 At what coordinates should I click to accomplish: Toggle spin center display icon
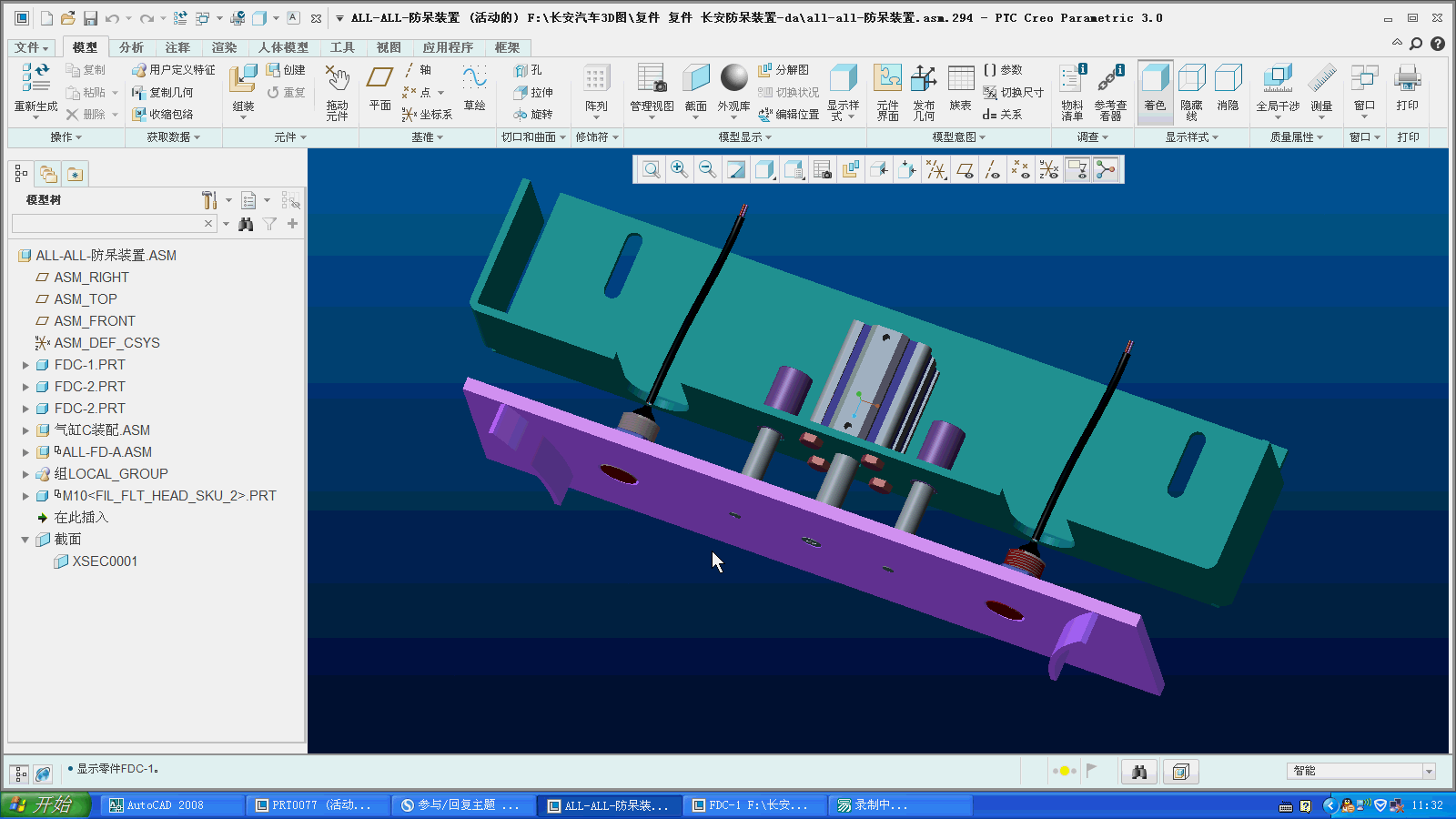pos(1106,169)
